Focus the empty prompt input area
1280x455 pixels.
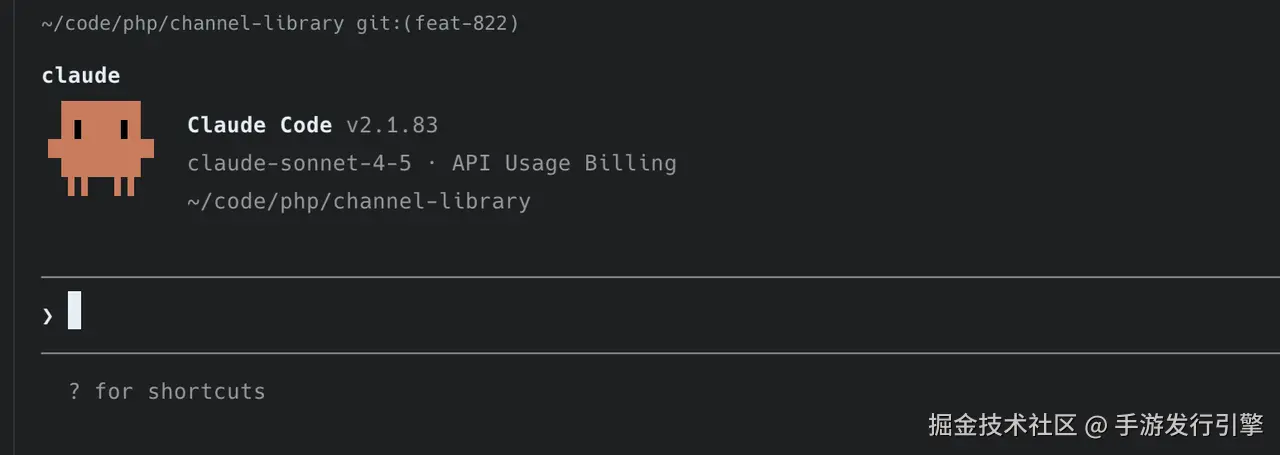coord(600,315)
